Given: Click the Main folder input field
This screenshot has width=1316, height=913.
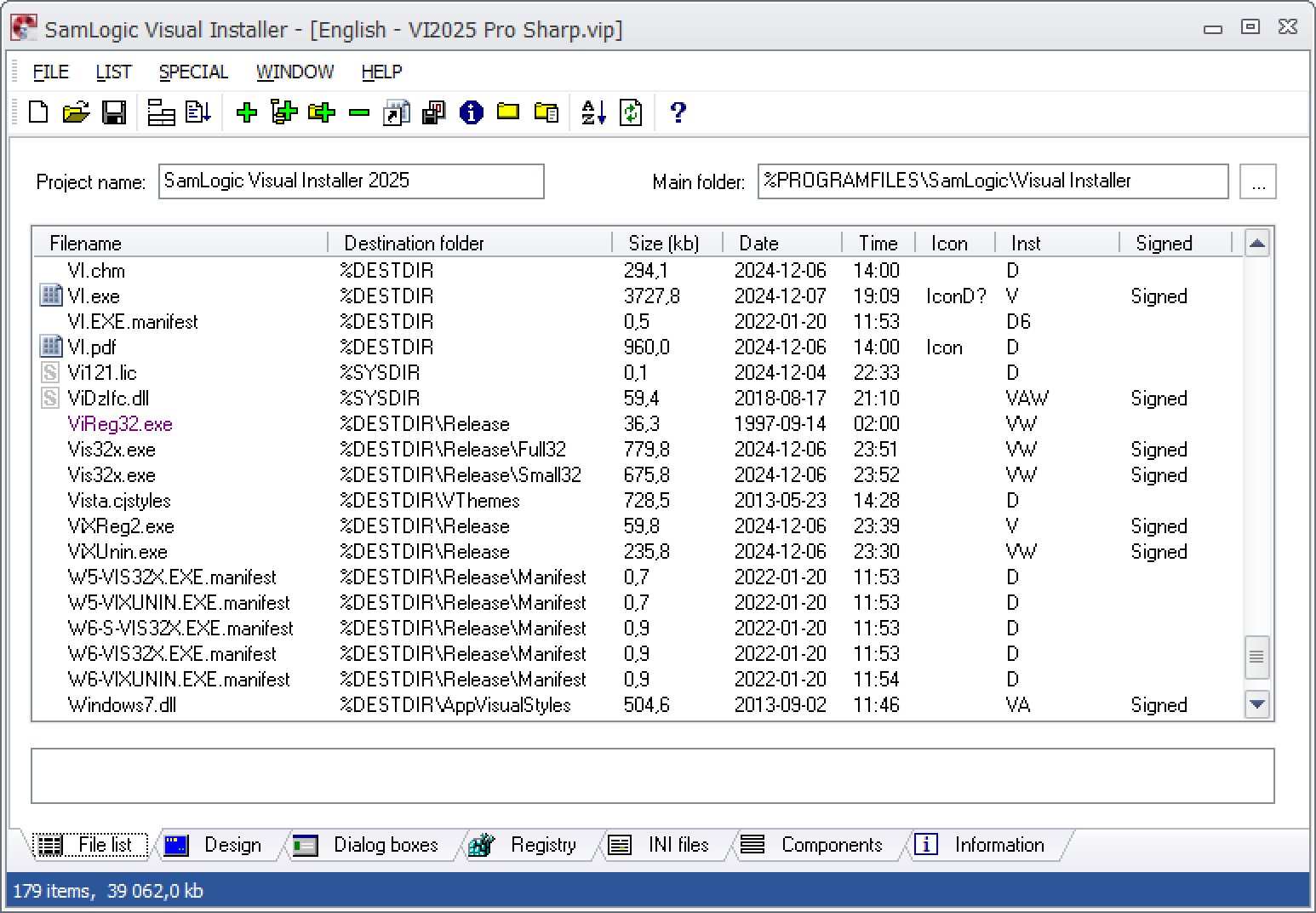Looking at the screenshot, I should pyautogui.click(x=993, y=181).
